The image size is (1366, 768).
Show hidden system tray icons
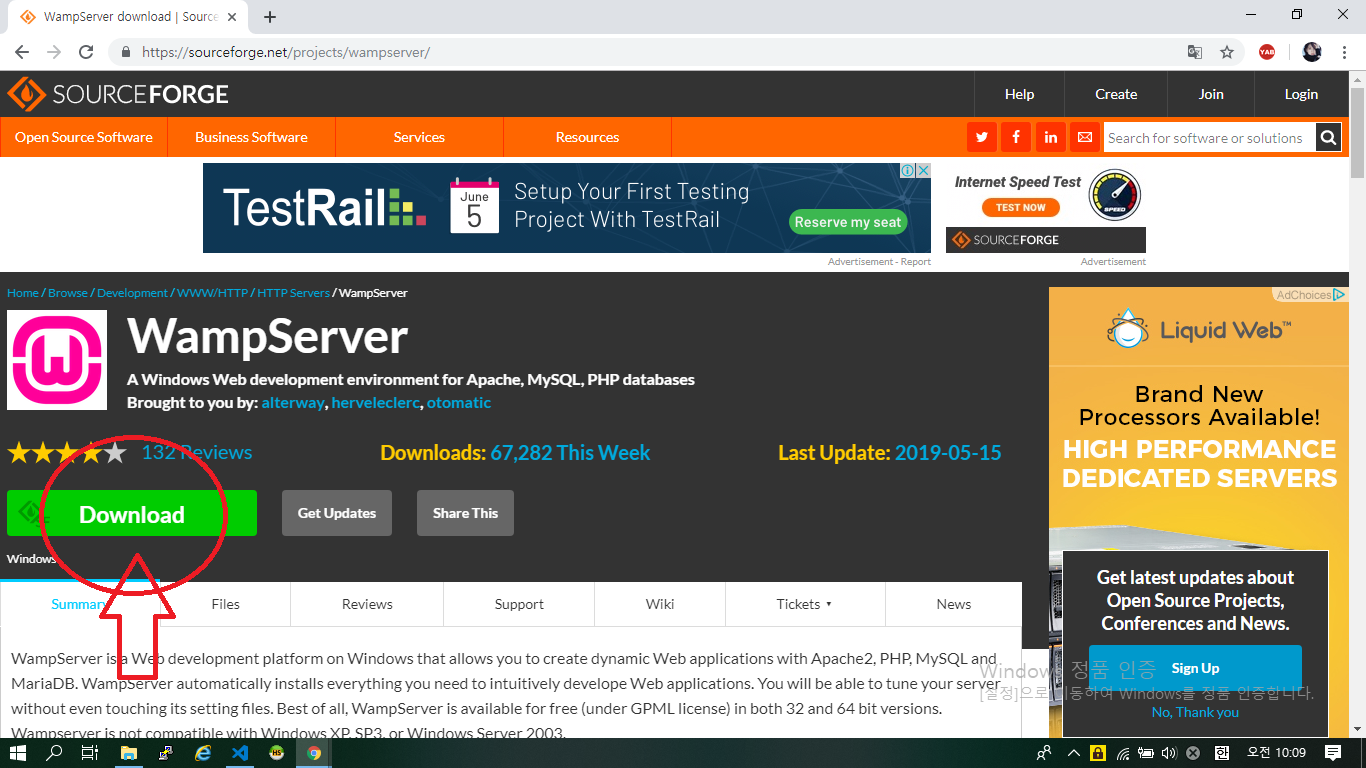[x=1073, y=753]
